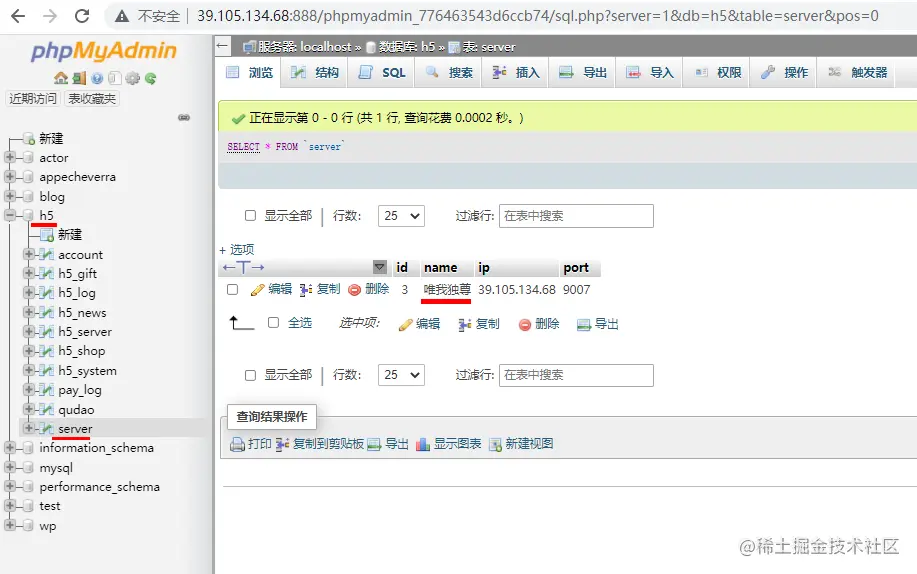Click the insecure site warning icon
The height and width of the screenshot is (574, 917).
[122, 16]
